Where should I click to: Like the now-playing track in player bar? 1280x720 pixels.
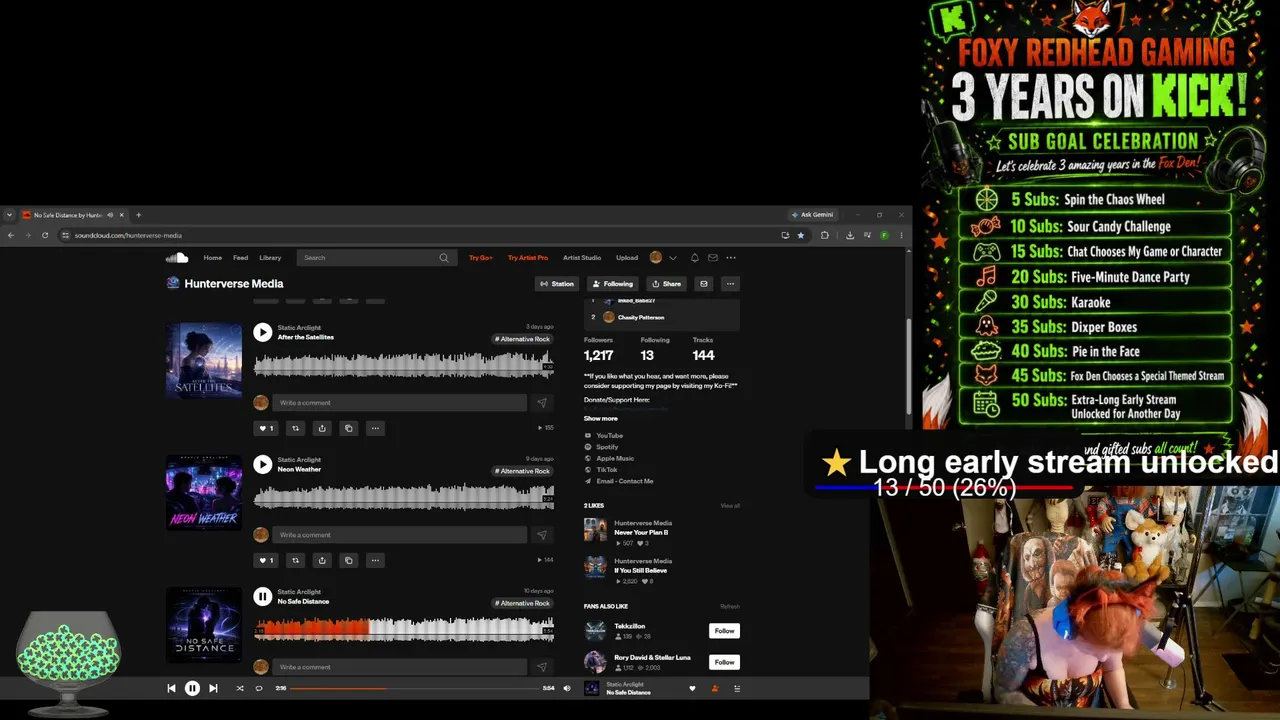coord(692,688)
